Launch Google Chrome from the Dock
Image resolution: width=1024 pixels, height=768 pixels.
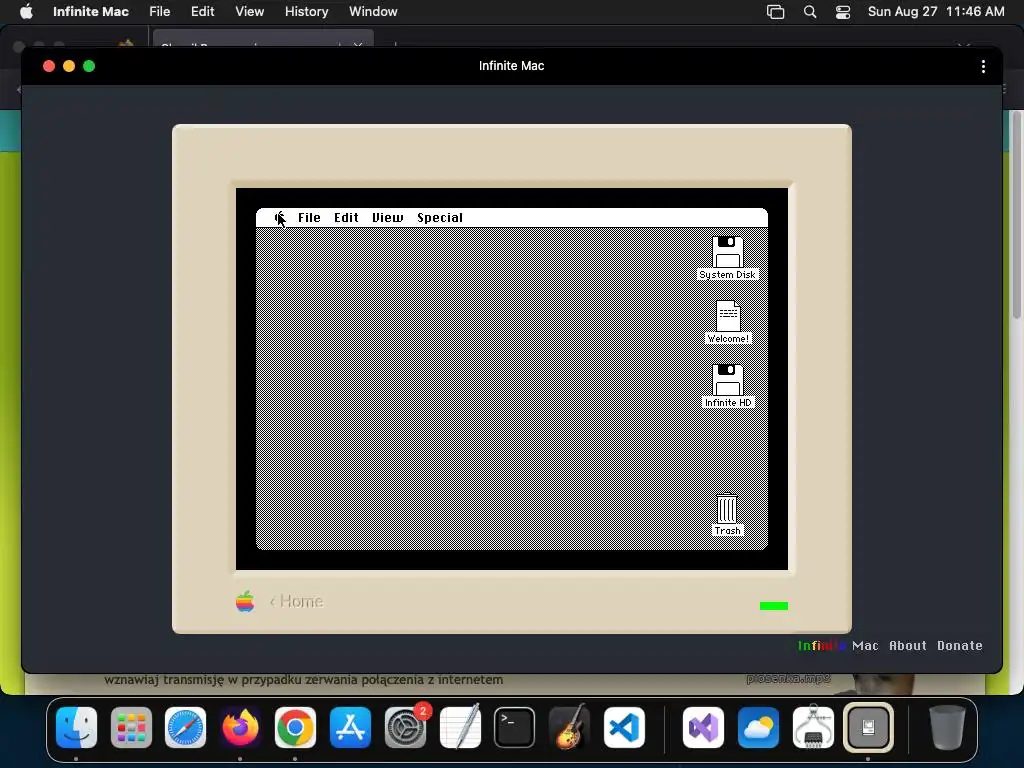(295, 727)
